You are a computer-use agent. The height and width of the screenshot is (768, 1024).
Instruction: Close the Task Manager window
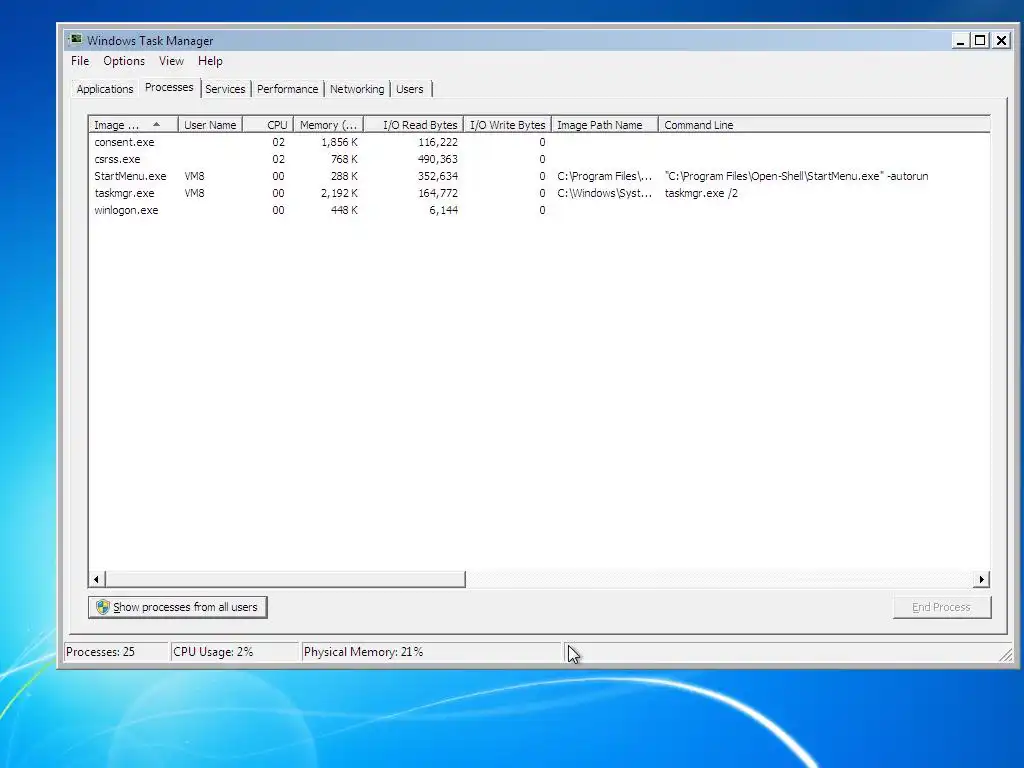click(1001, 41)
